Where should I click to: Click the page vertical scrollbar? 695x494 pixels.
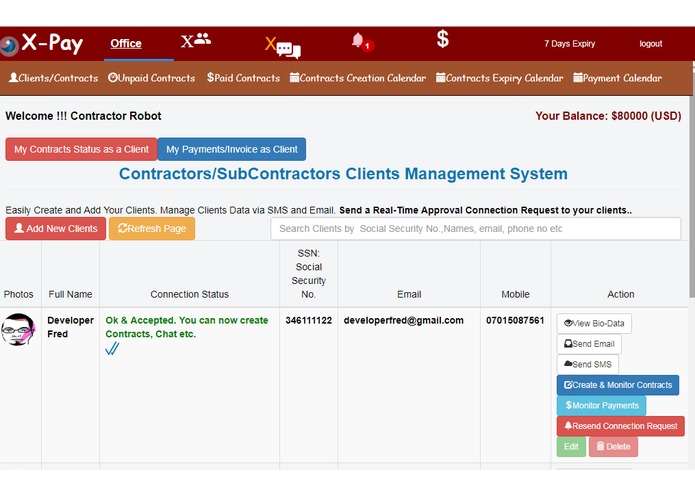click(x=692, y=195)
